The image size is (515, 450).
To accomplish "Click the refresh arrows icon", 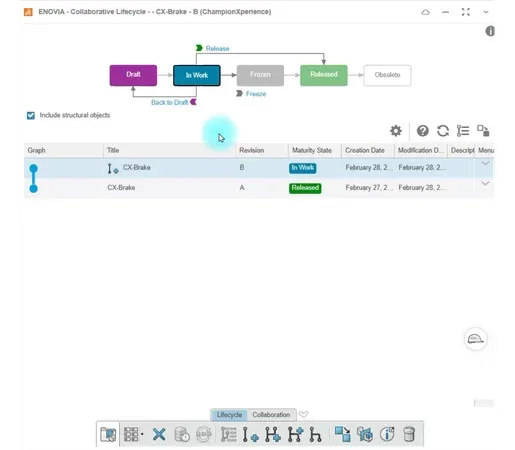I will (x=443, y=131).
